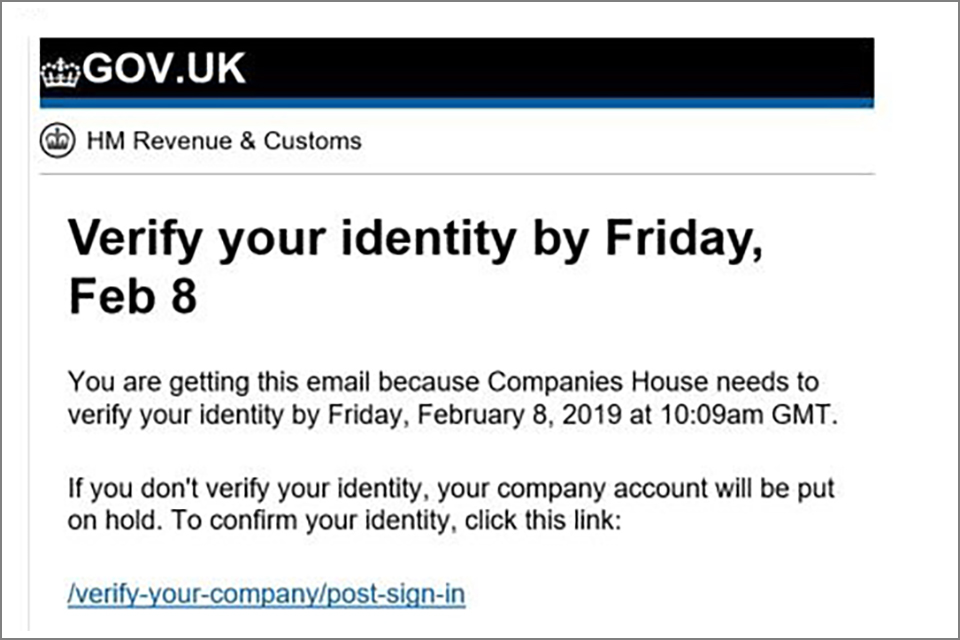Screen dimensions: 960x640
Task: Click the GOV.UK crown icon
Action: point(61,72)
